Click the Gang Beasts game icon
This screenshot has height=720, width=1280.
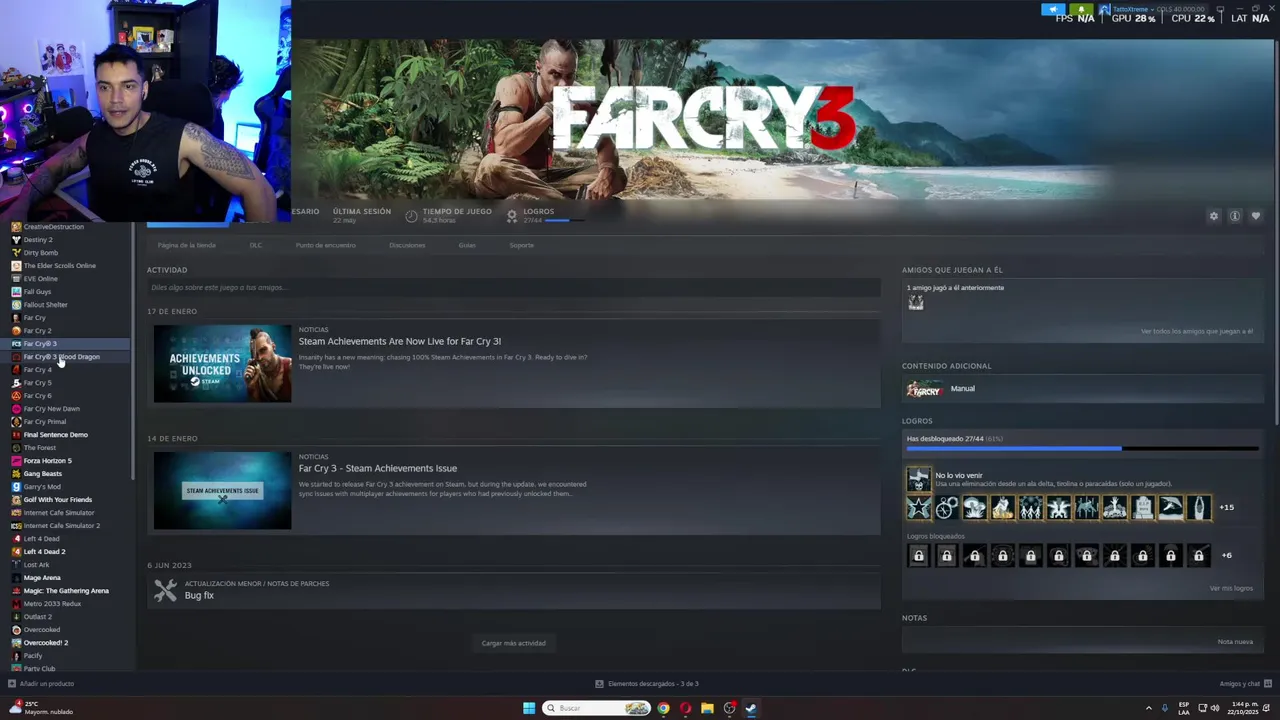[16, 474]
